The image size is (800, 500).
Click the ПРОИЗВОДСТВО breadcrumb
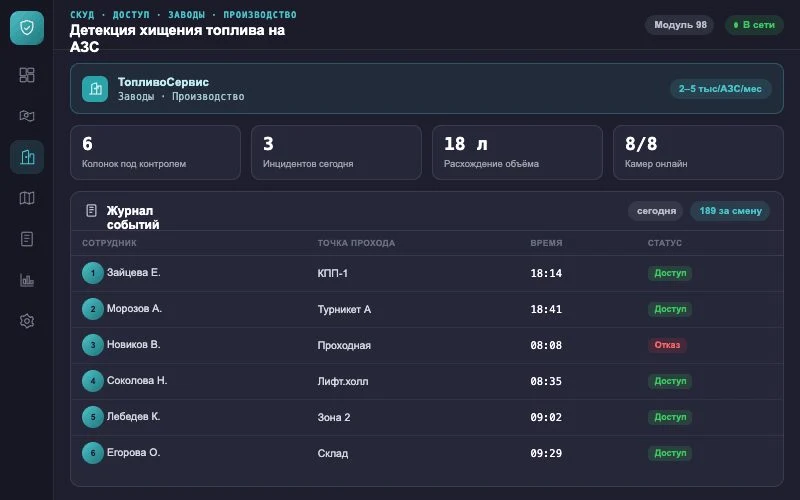(260, 14)
